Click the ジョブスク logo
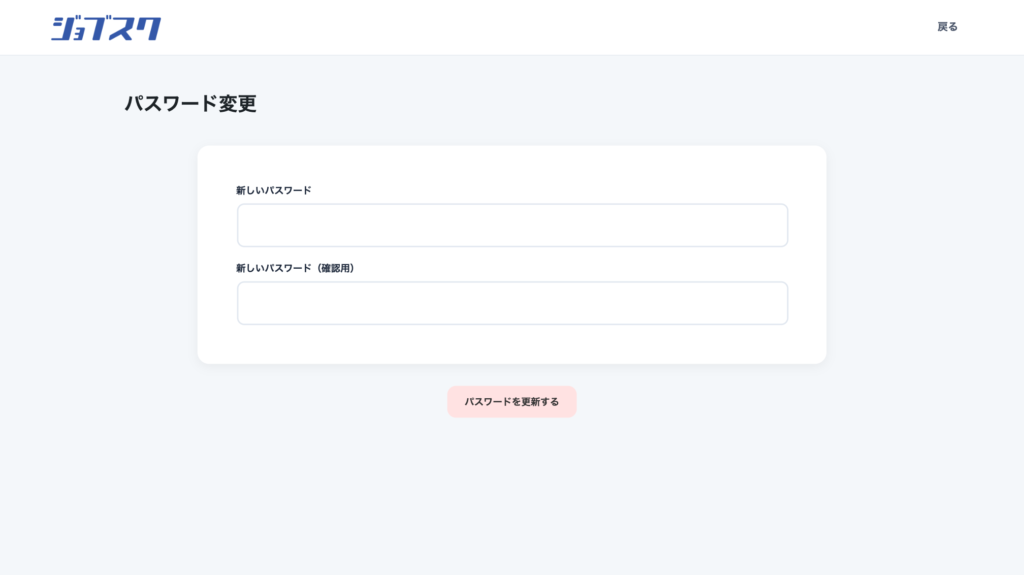This screenshot has width=1024, height=575. point(106,28)
